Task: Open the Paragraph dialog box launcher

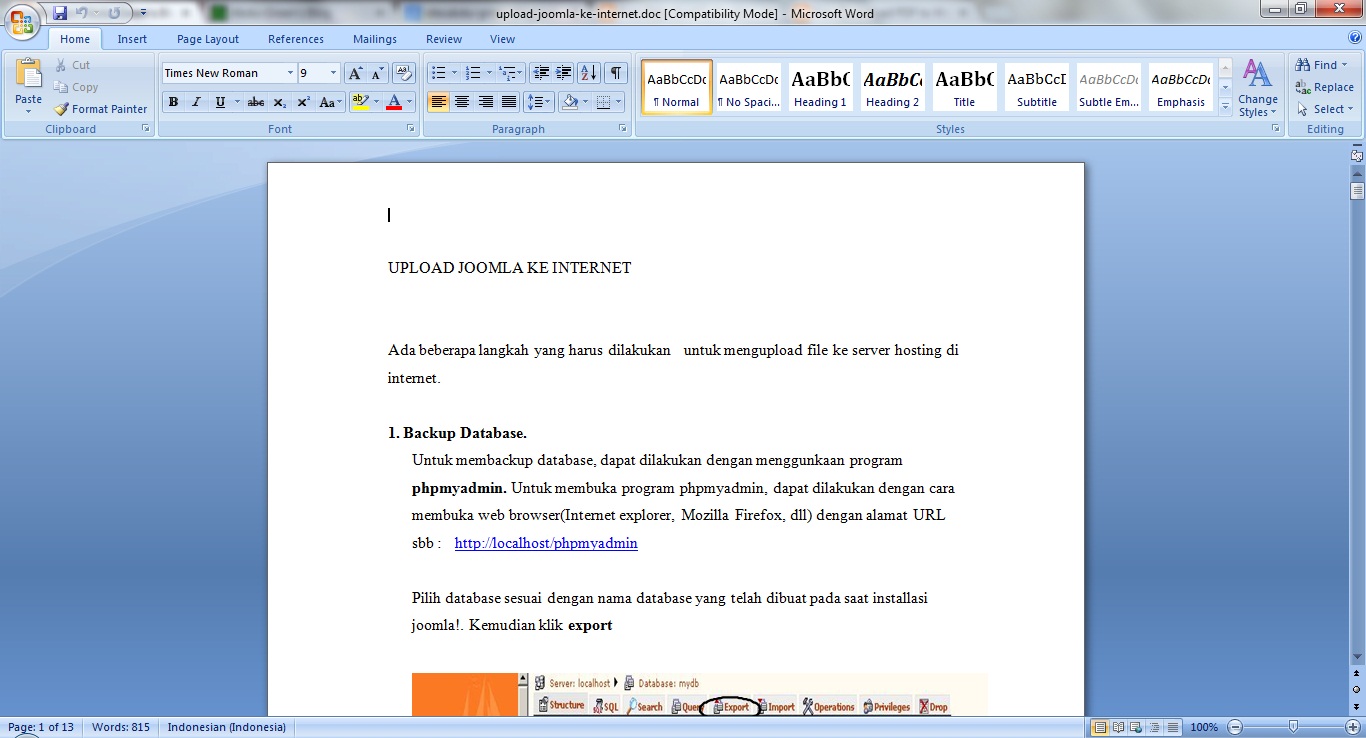Action: point(623,129)
